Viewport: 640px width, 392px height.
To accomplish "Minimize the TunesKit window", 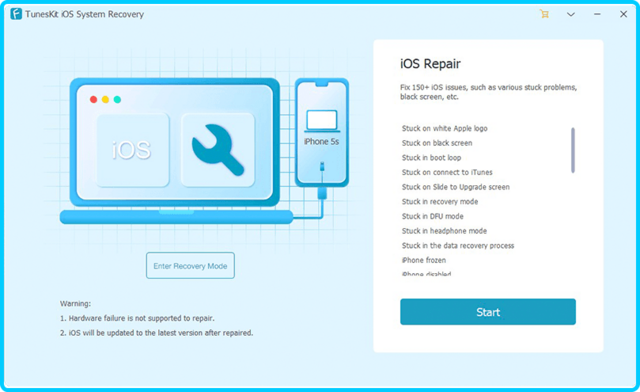I will click(x=597, y=14).
